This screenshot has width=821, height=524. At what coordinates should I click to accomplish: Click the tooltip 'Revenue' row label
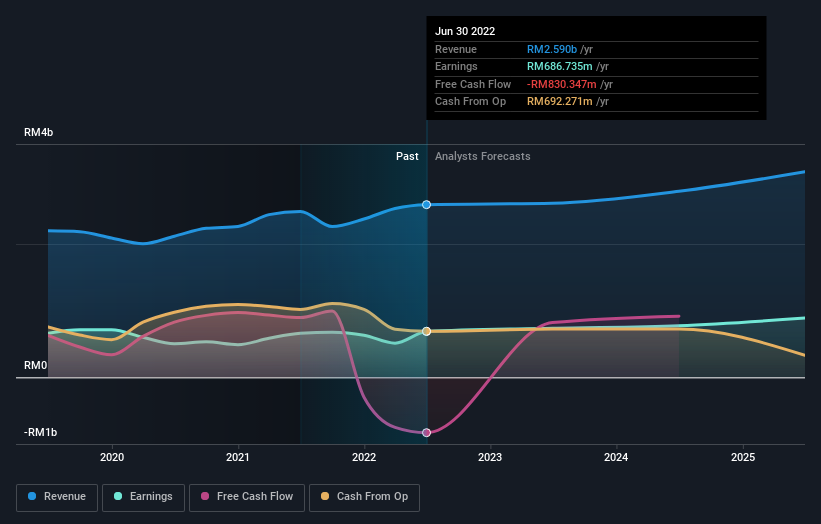[456, 49]
